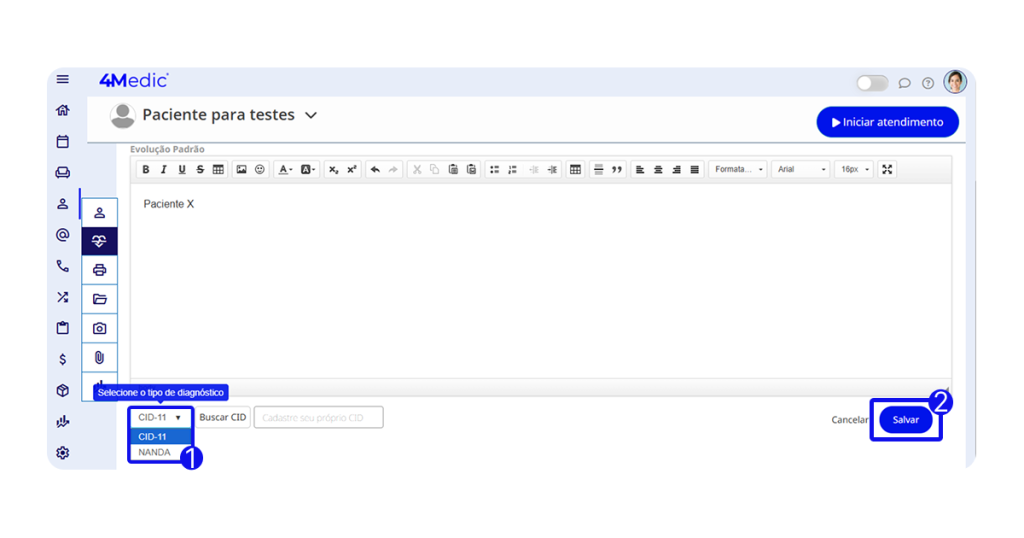Image resolution: width=1024 pixels, height=538 pixels.
Task: Select NANDA option in dropdown list
Action: [155, 452]
